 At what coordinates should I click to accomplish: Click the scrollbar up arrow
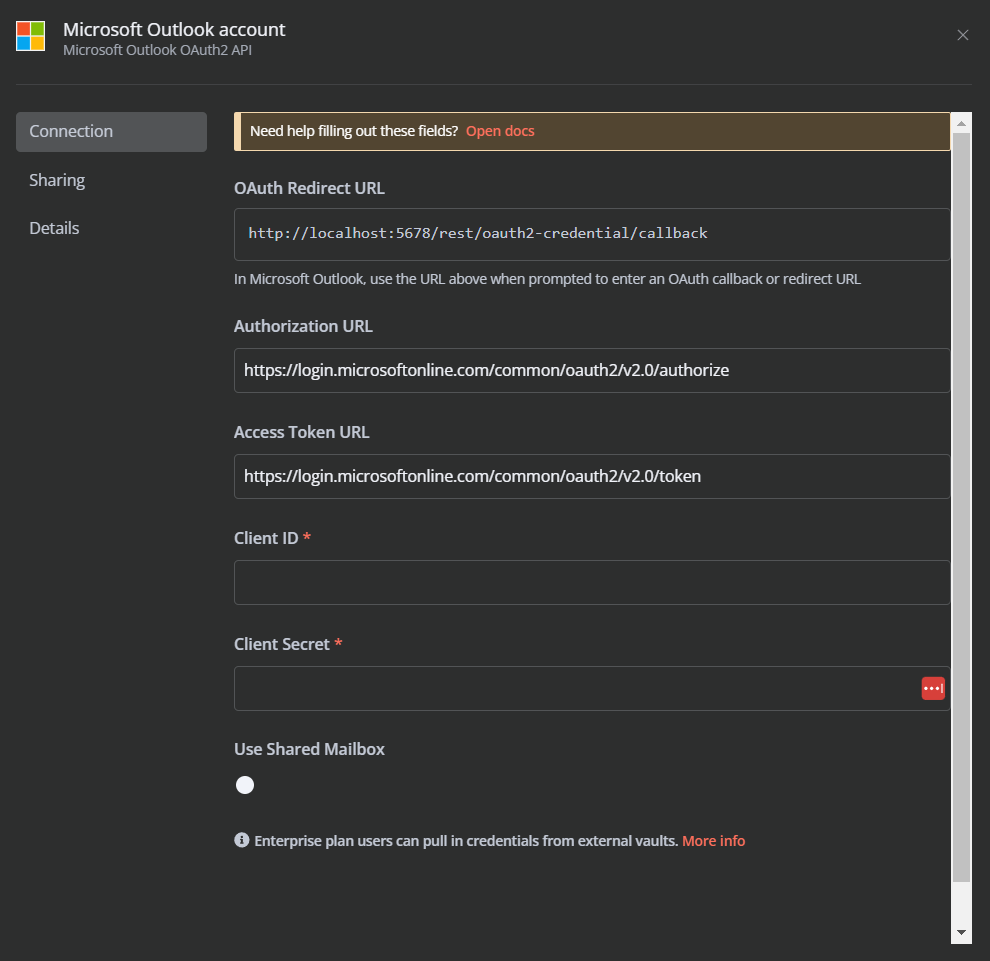[x=961, y=123]
